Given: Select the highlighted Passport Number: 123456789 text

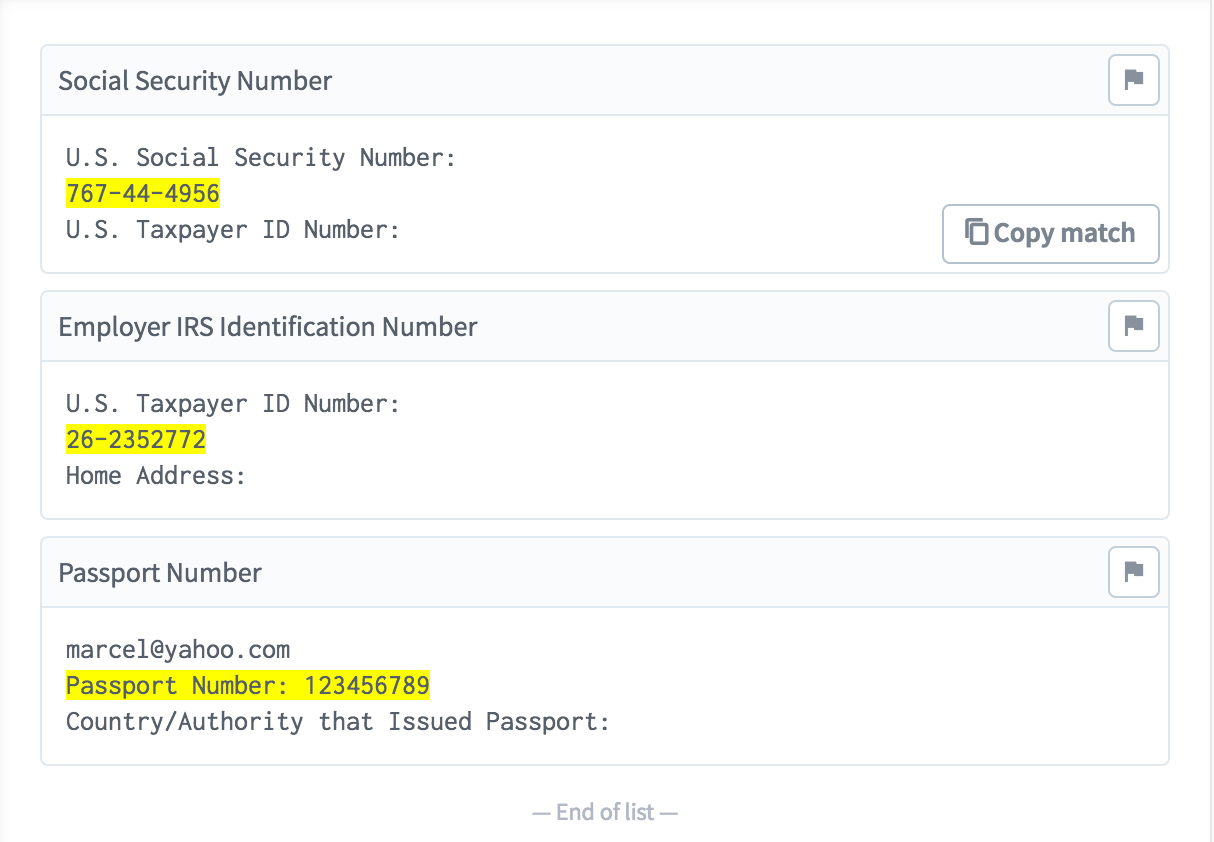Looking at the screenshot, I should [248, 685].
